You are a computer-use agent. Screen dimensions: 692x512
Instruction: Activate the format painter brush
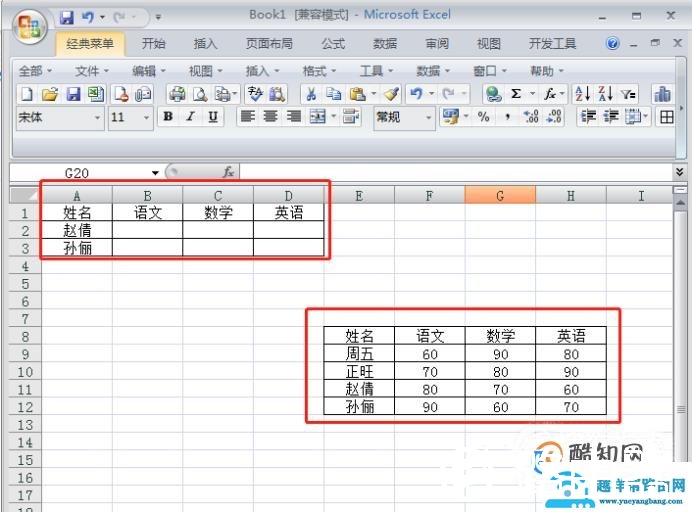[x=391, y=94]
